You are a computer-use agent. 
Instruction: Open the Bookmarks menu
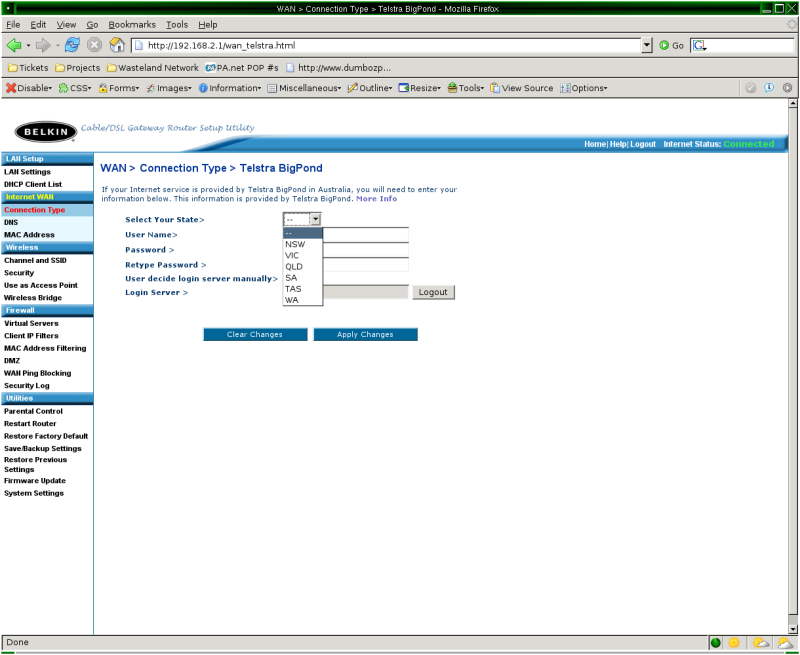click(x=132, y=24)
